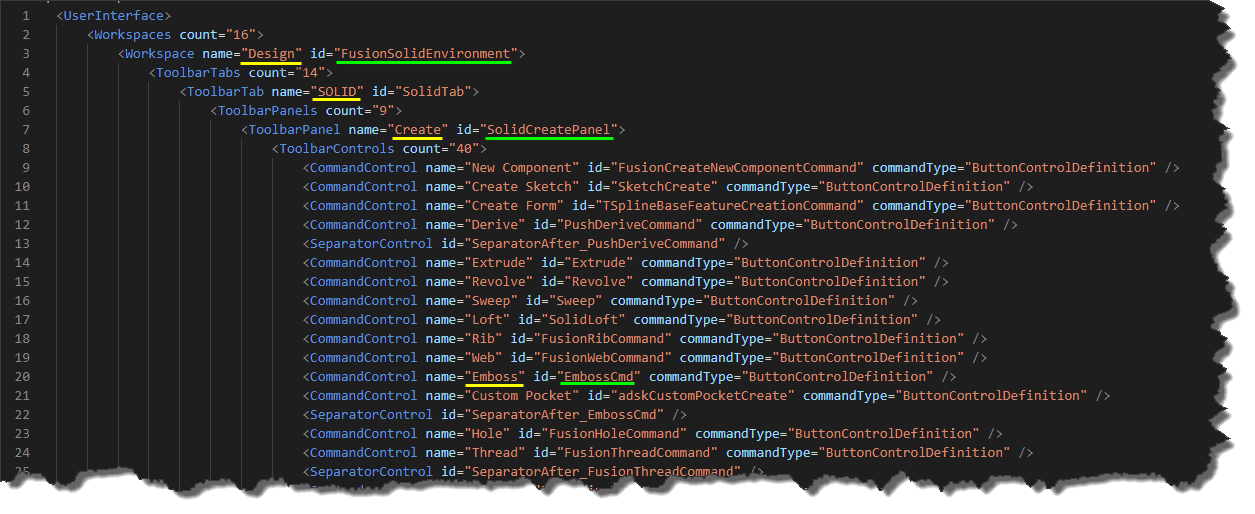Click the id value "Revolve" on line 15
Viewport: 1255px width, 514px height.
(x=599, y=281)
